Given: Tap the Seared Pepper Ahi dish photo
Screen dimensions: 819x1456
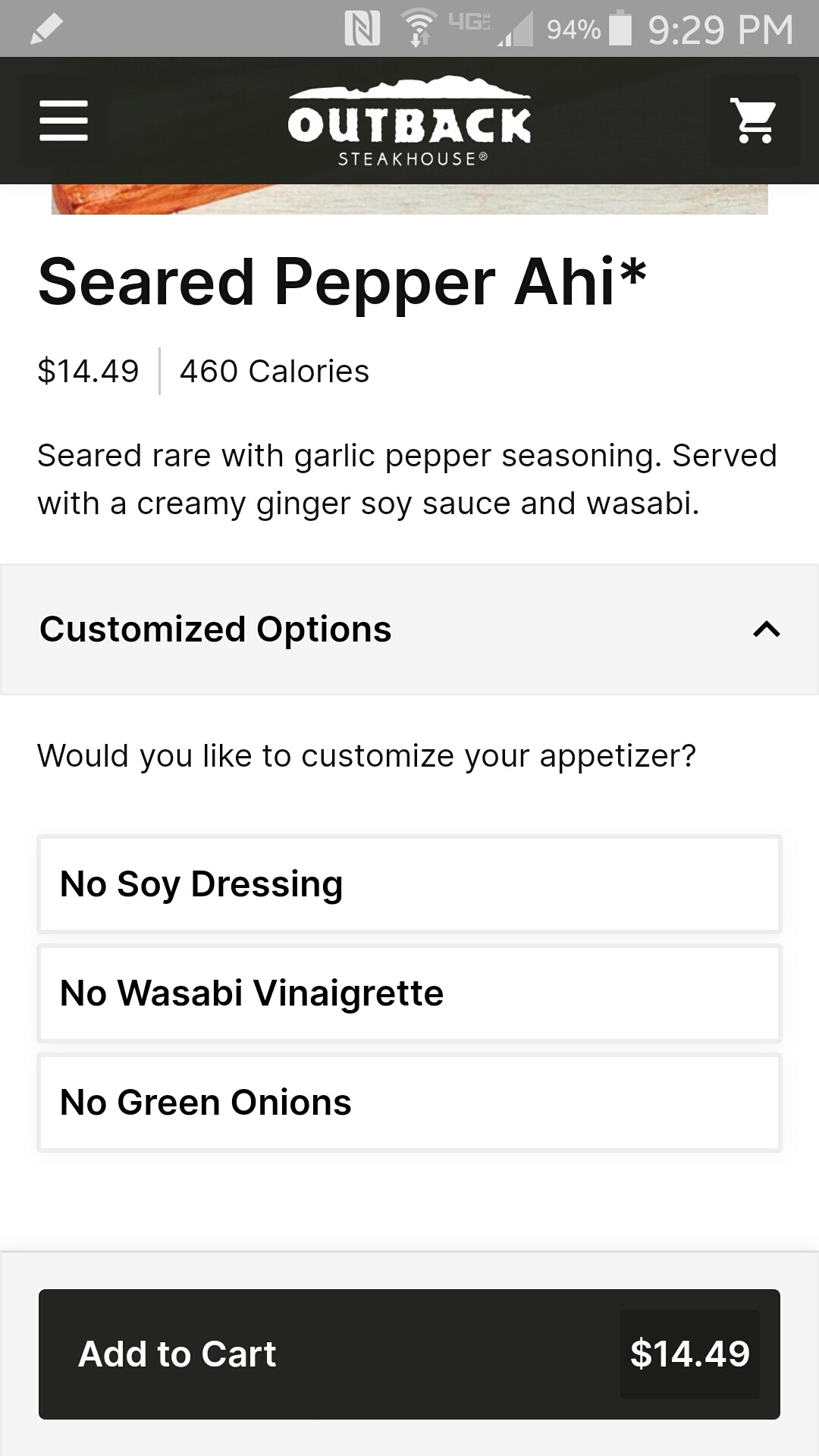Looking at the screenshot, I should click(x=409, y=199).
